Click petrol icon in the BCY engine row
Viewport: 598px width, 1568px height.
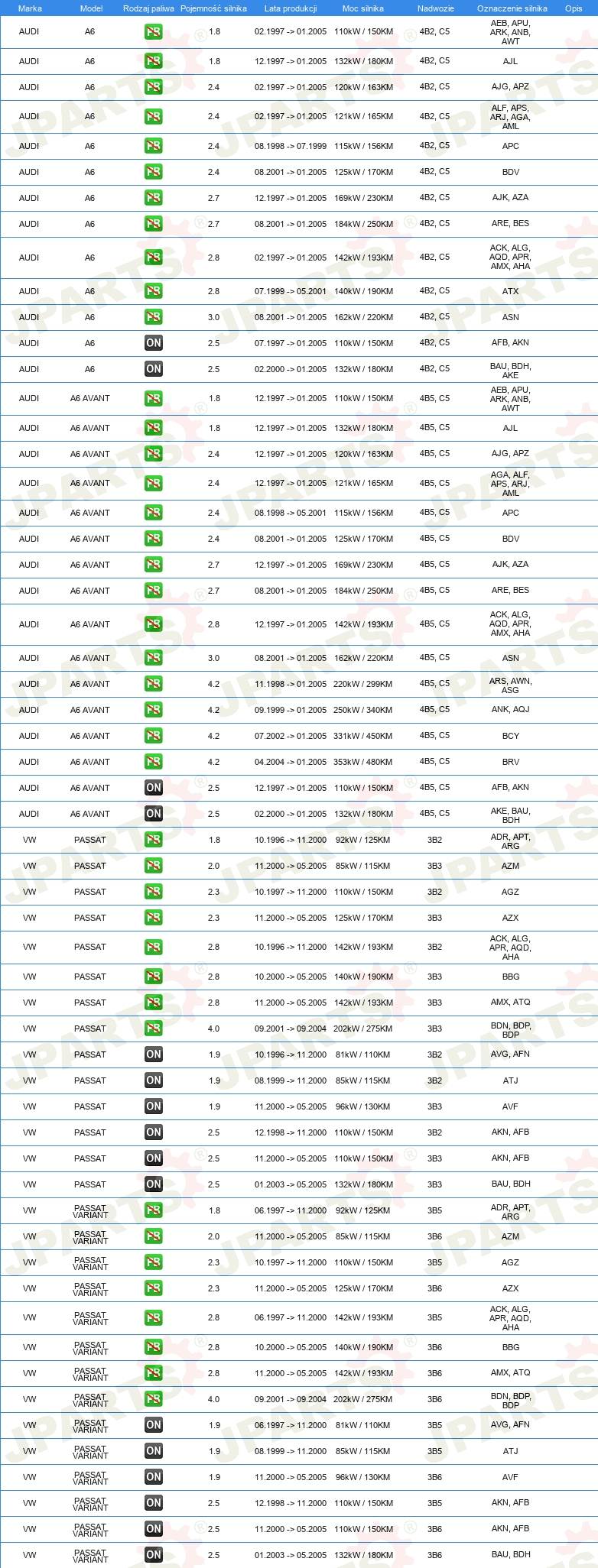[153, 736]
